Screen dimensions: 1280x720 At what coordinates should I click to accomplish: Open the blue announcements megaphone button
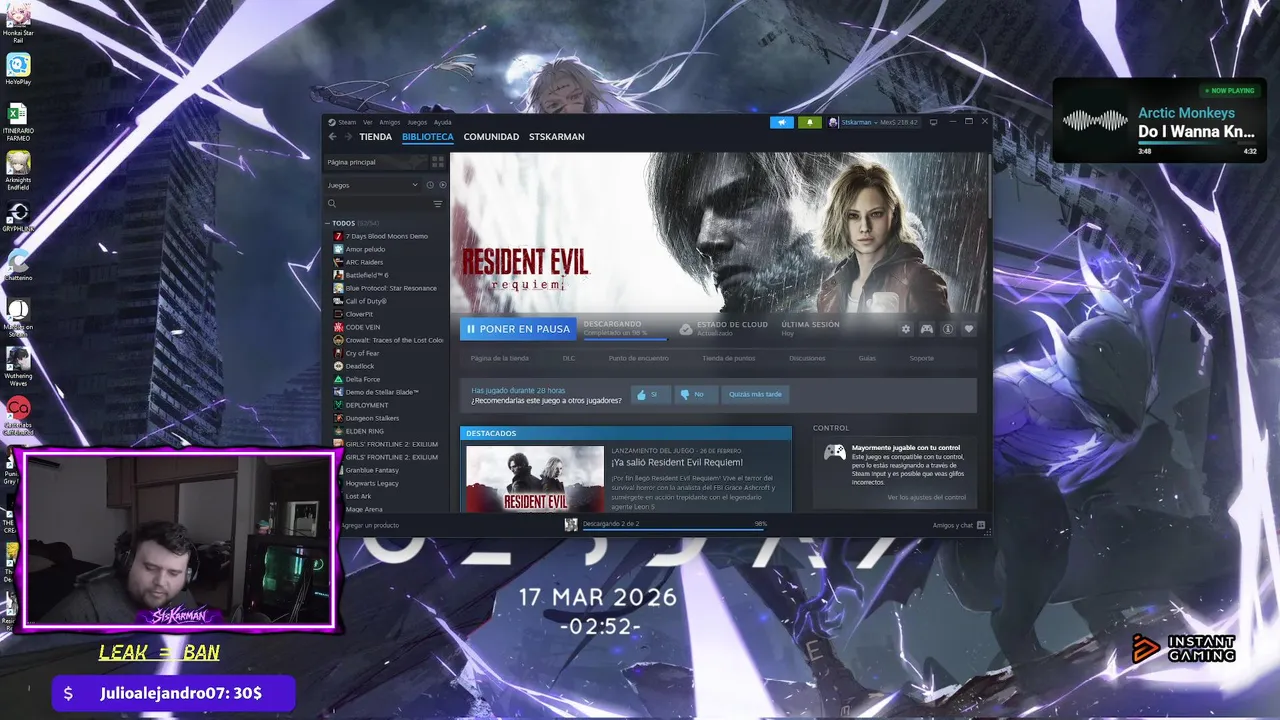pos(782,122)
